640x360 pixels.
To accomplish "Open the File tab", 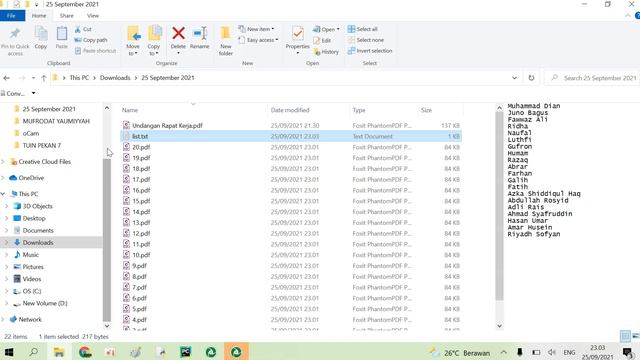I will [11, 16].
